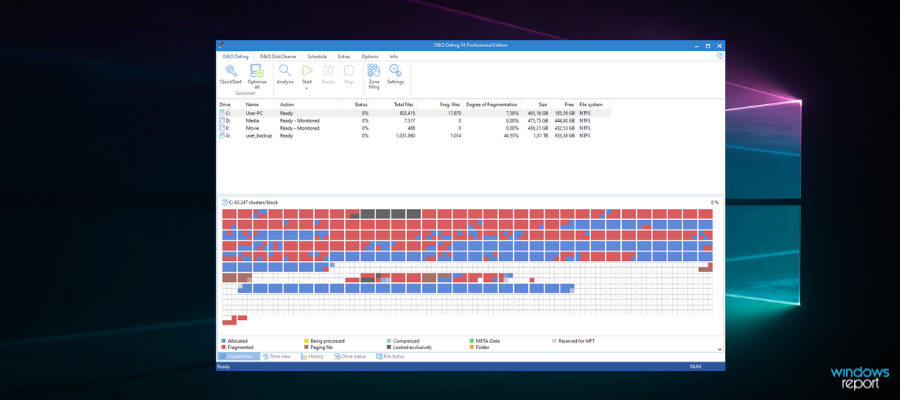This screenshot has width=900, height=400.
Task: Expand the Start button dropdown arrow
Action: tap(307, 88)
